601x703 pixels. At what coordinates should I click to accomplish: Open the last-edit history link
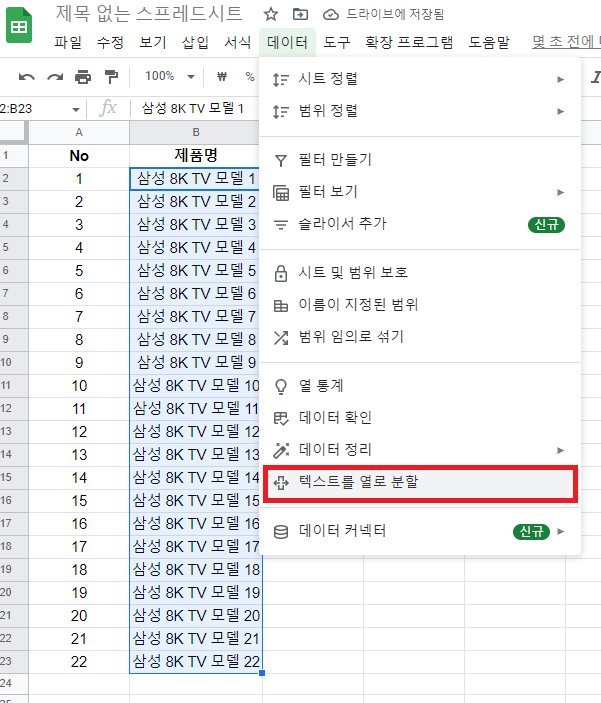pos(566,42)
